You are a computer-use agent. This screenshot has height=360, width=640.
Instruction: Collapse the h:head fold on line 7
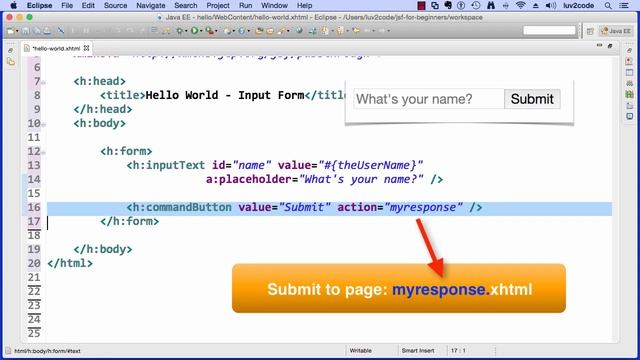coord(43,82)
